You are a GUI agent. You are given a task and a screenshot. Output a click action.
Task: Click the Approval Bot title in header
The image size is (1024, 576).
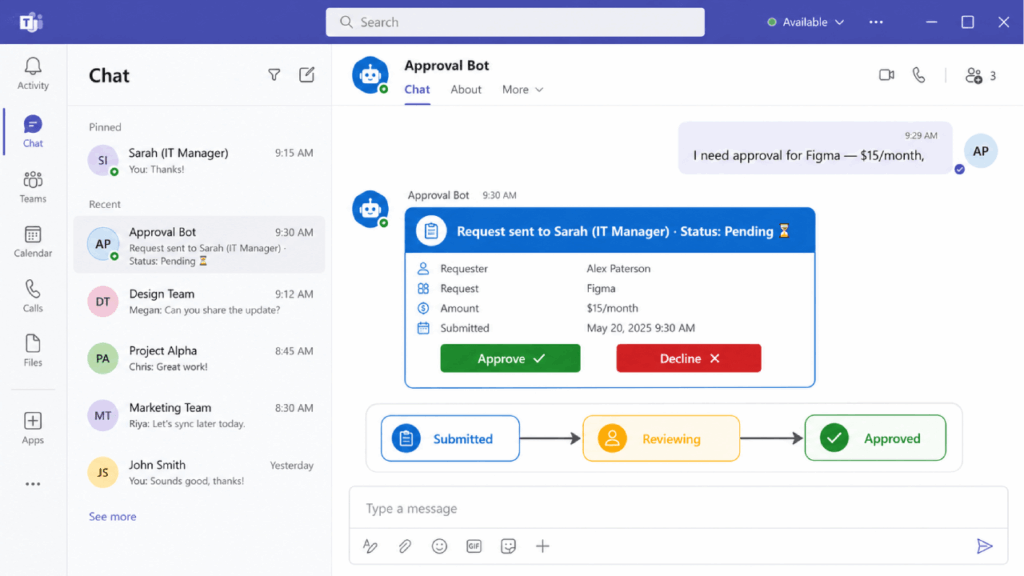[447, 65]
